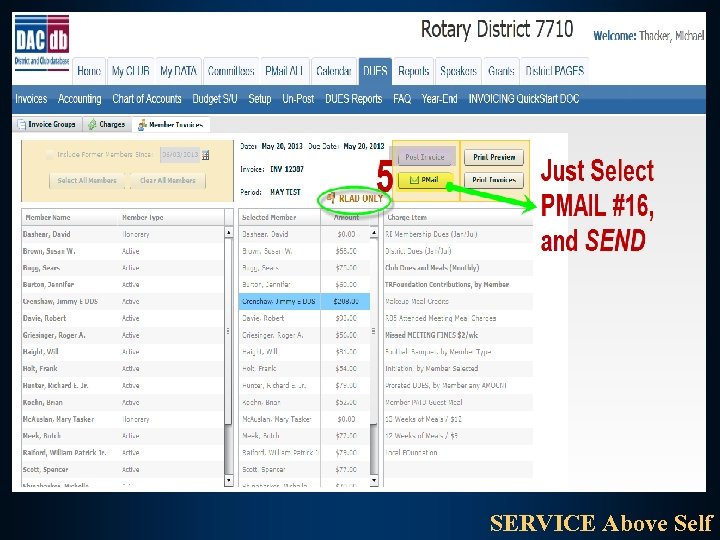Viewport: 720px width, 540px height.
Task: Open the Invoices submenu item
Action: click(x=31, y=99)
